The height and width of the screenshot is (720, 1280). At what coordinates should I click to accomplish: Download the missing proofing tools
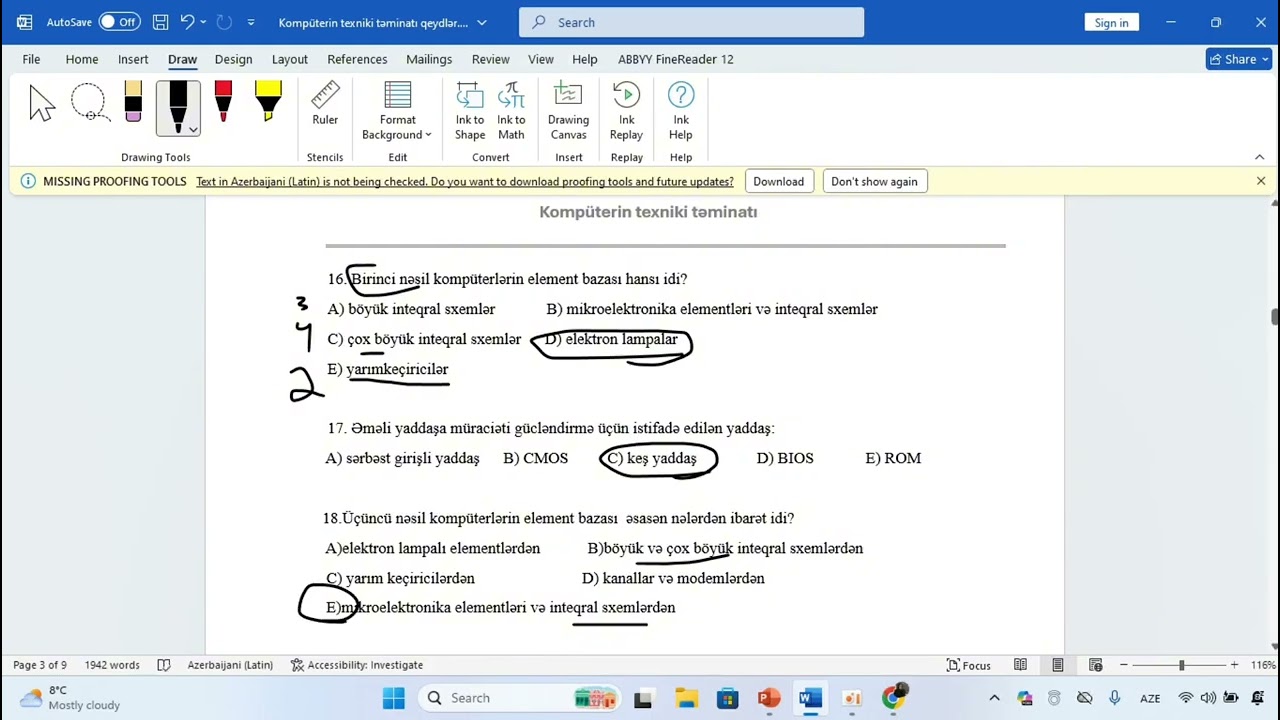coord(778,181)
